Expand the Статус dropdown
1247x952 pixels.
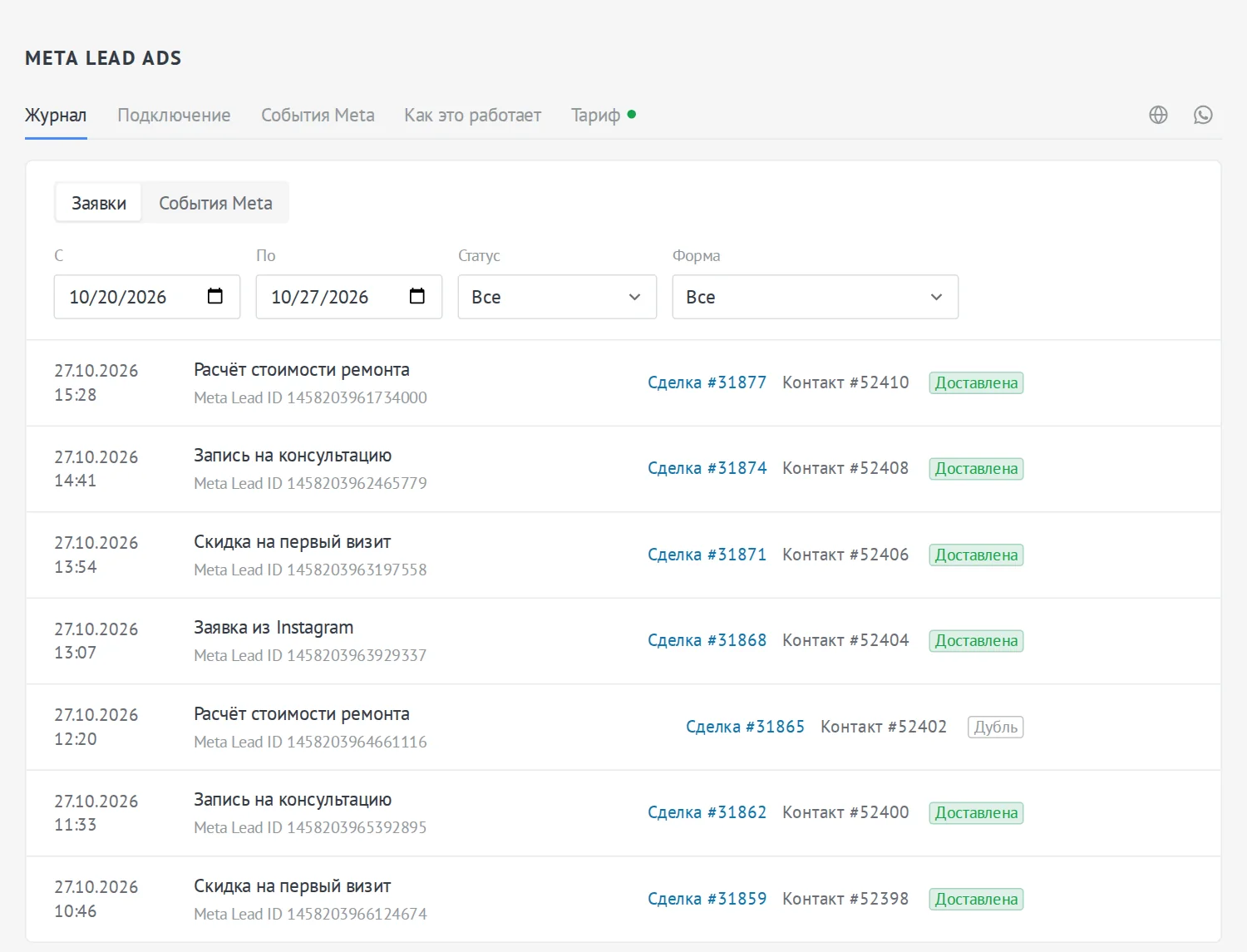(x=557, y=297)
